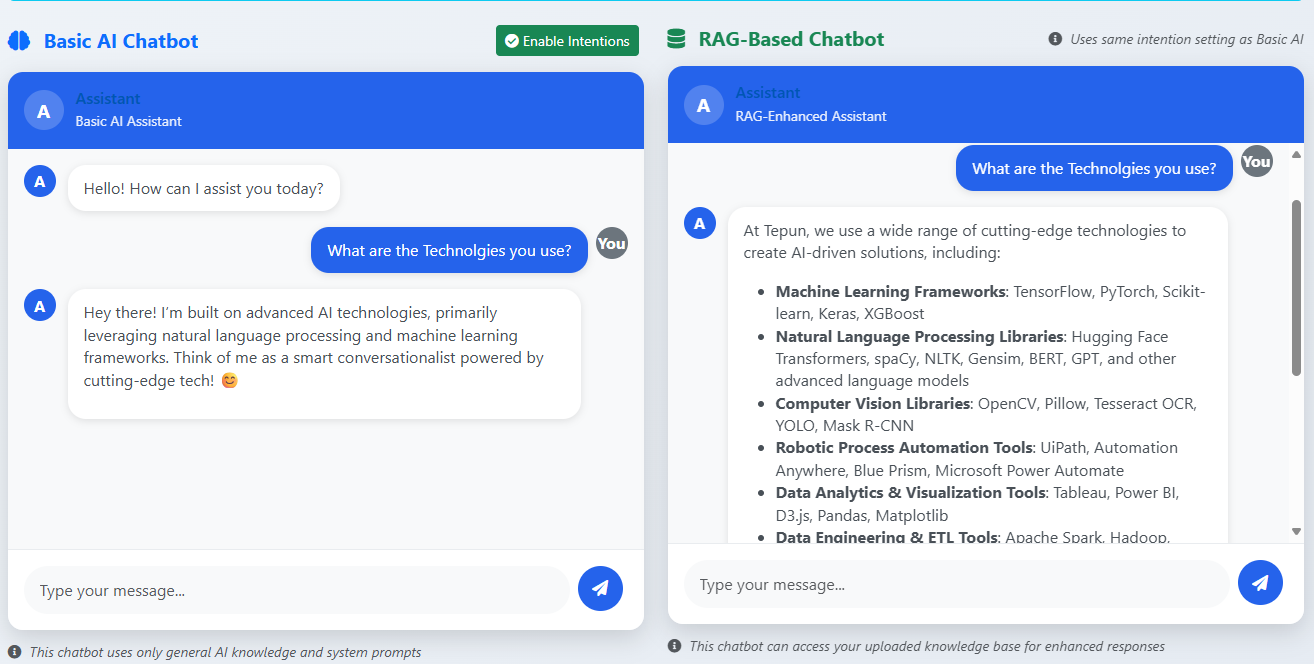1314x664 pixels.
Task: Click the You avatar in RAG chat
Action: pos(1256,161)
